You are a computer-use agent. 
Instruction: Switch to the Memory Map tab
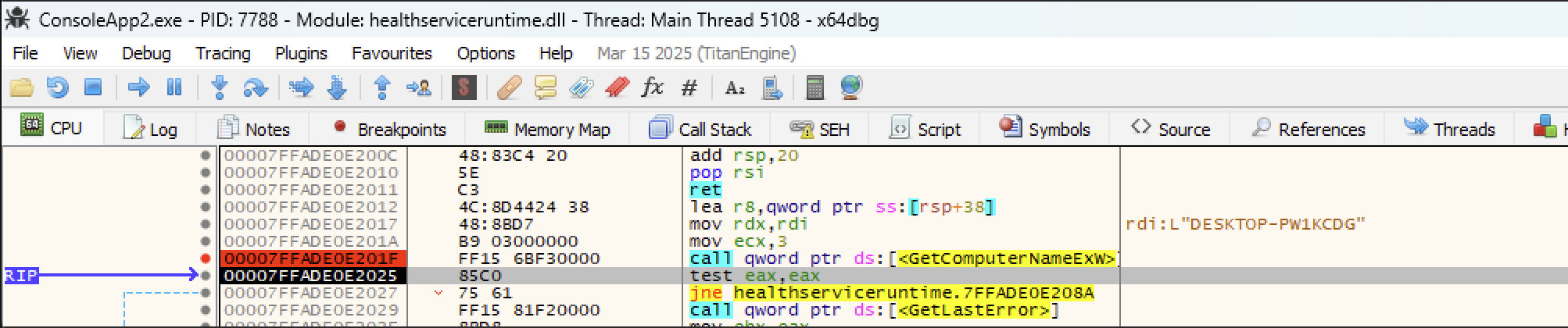click(x=547, y=129)
